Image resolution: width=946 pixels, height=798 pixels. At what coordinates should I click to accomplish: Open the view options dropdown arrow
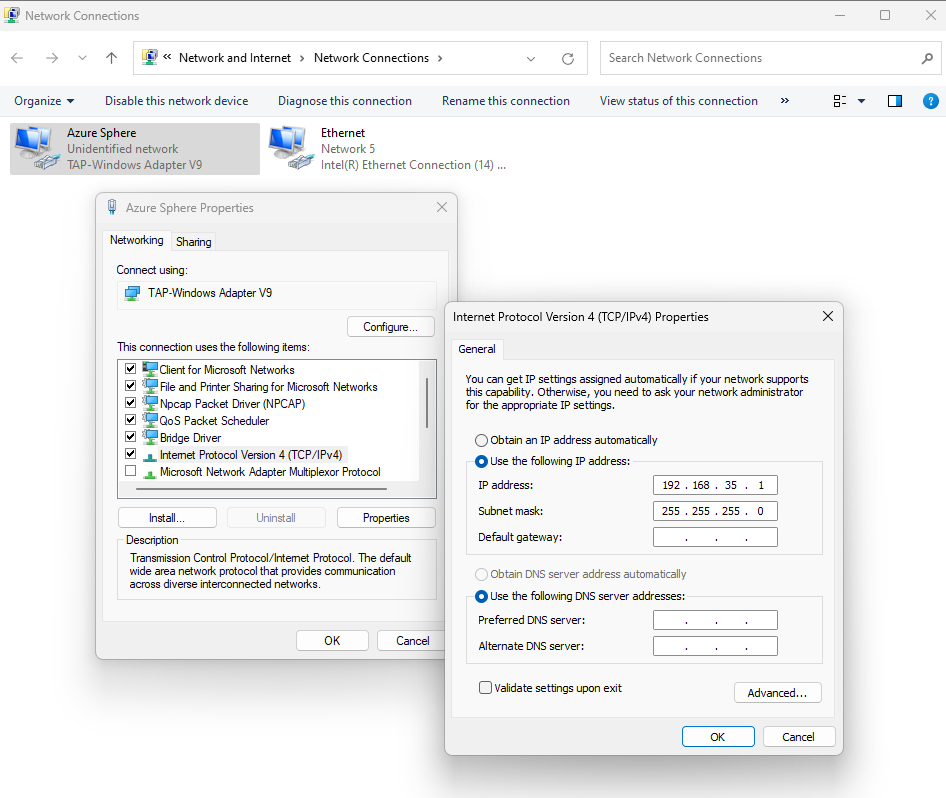click(862, 101)
